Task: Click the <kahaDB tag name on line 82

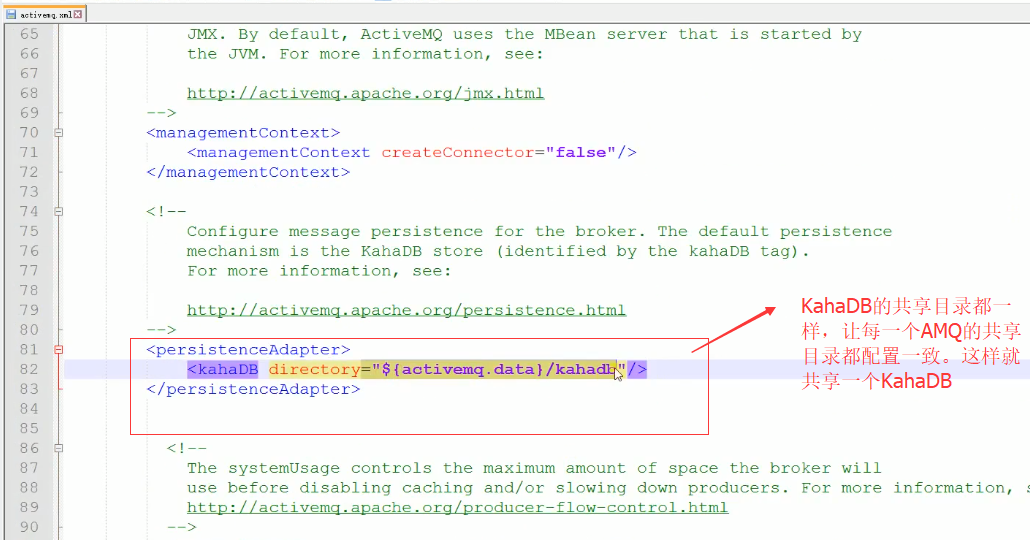Action: coord(223,369)
